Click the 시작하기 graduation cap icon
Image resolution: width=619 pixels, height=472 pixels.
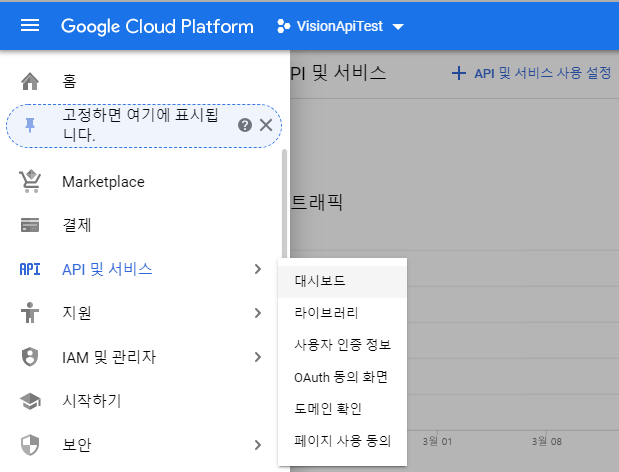point(30,401)
